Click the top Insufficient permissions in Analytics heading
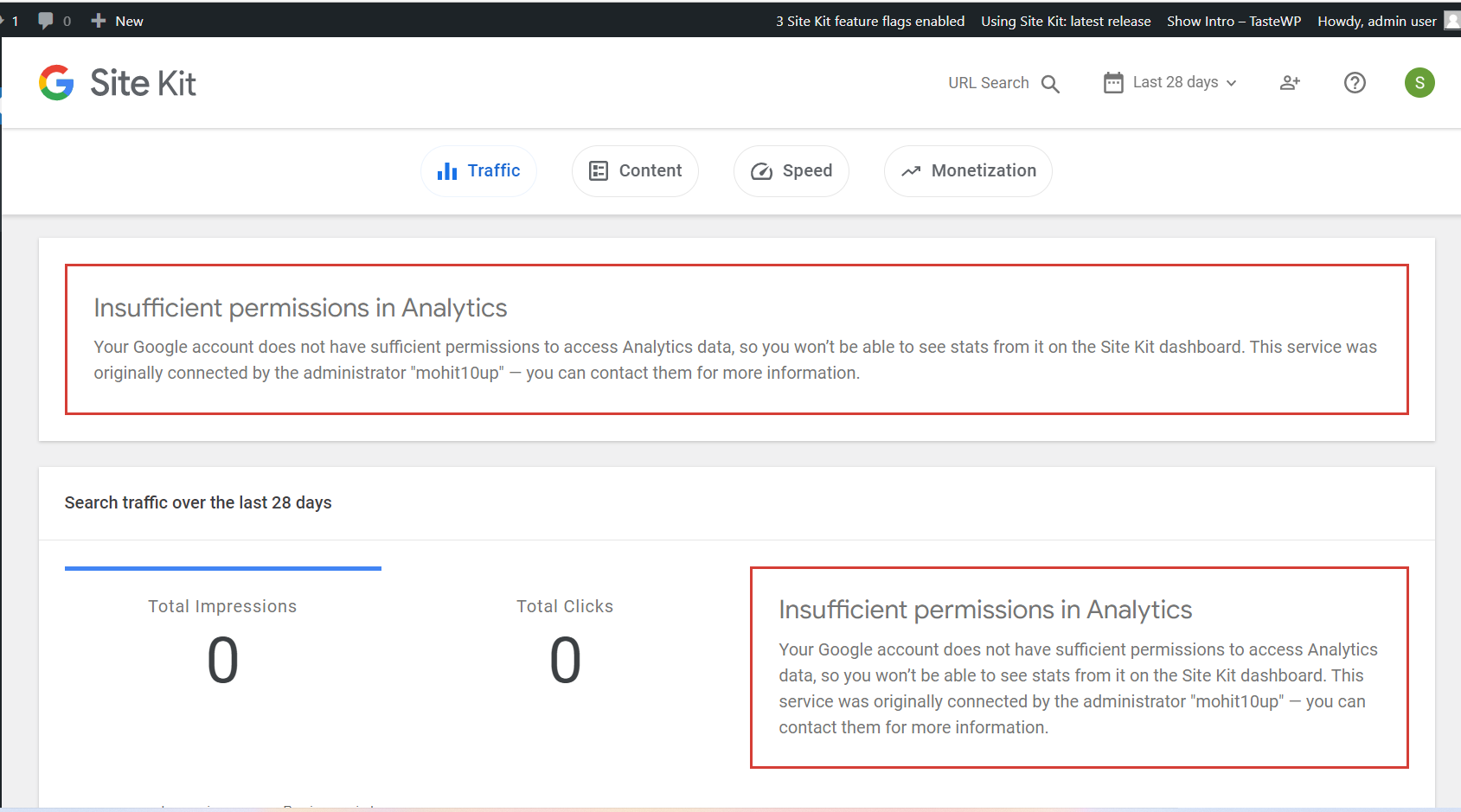The image size is (1461, 812). coord(300,308)
